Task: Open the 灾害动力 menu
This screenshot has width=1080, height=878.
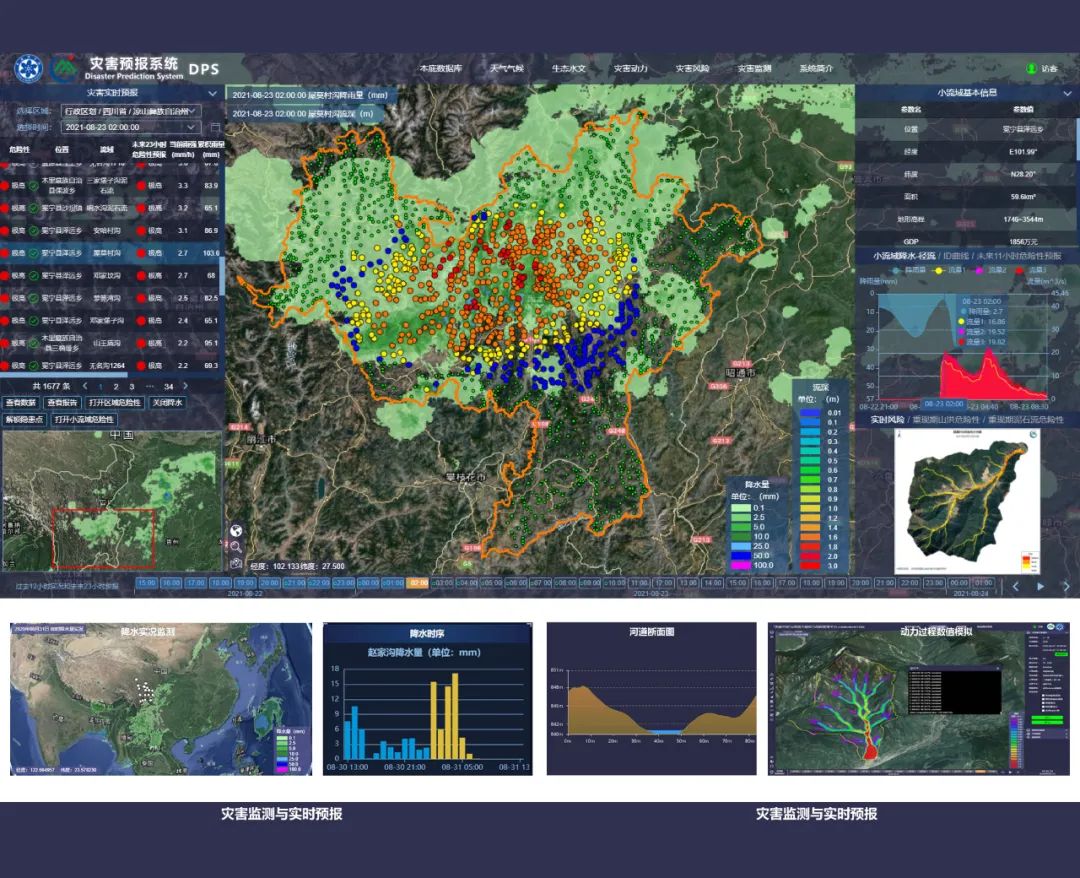Action: tap(630, 68)
